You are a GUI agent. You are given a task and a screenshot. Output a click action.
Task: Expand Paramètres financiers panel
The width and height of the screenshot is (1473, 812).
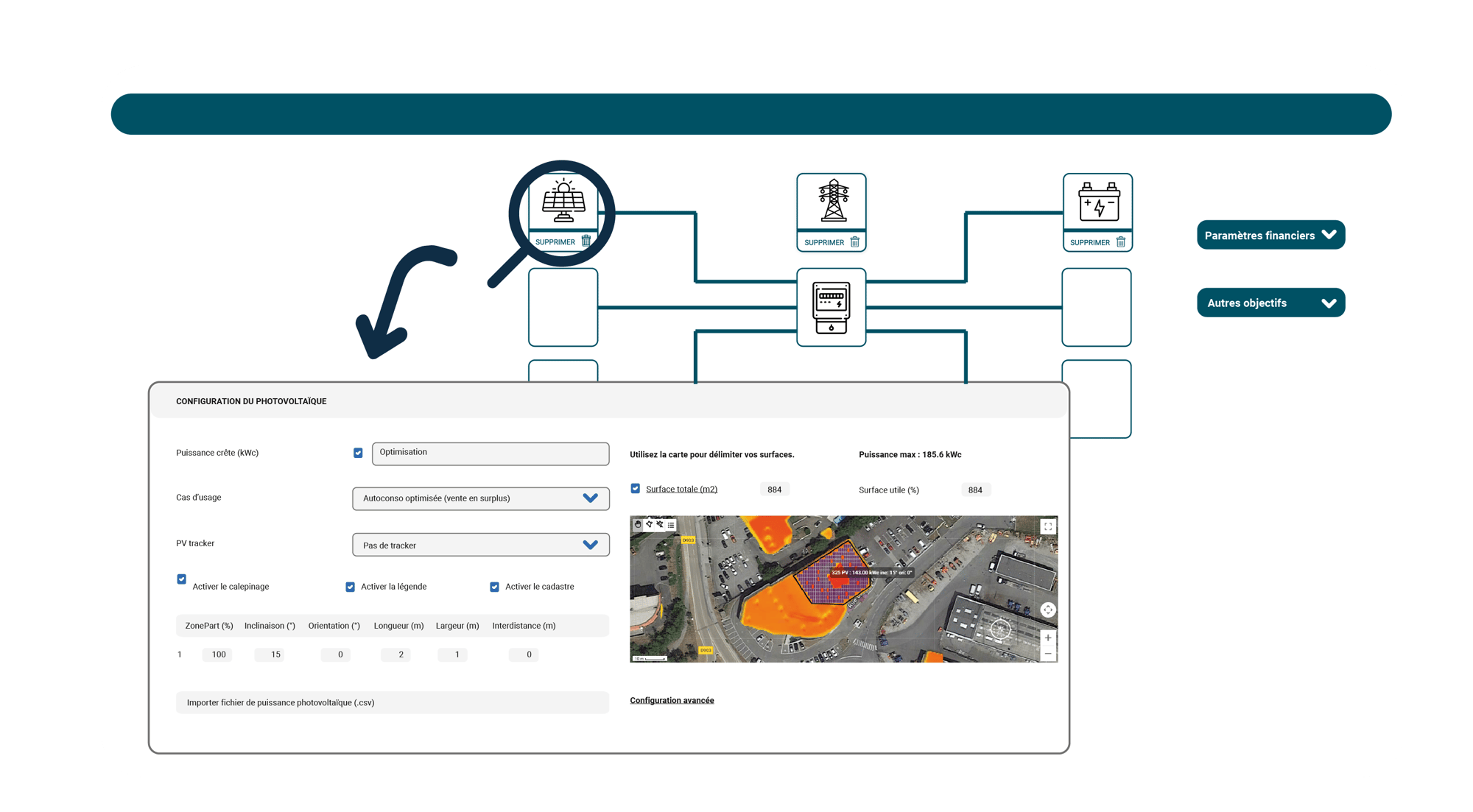pos(1270,235)
